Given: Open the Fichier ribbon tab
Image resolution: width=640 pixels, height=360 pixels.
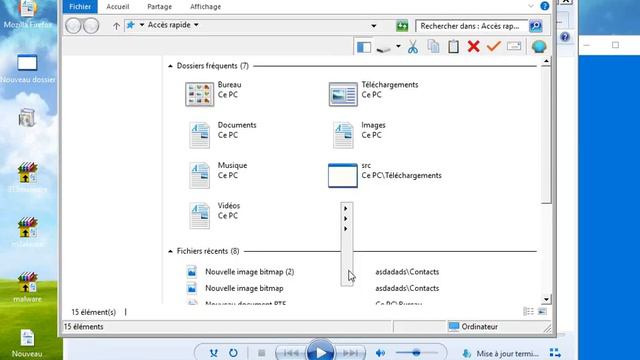Looking at the screenshot, I should 80,7.
